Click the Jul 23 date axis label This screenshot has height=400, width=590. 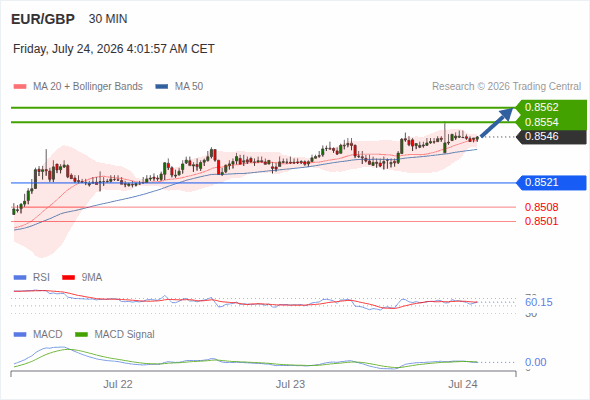pyautogui.click(x=290, y=384)
